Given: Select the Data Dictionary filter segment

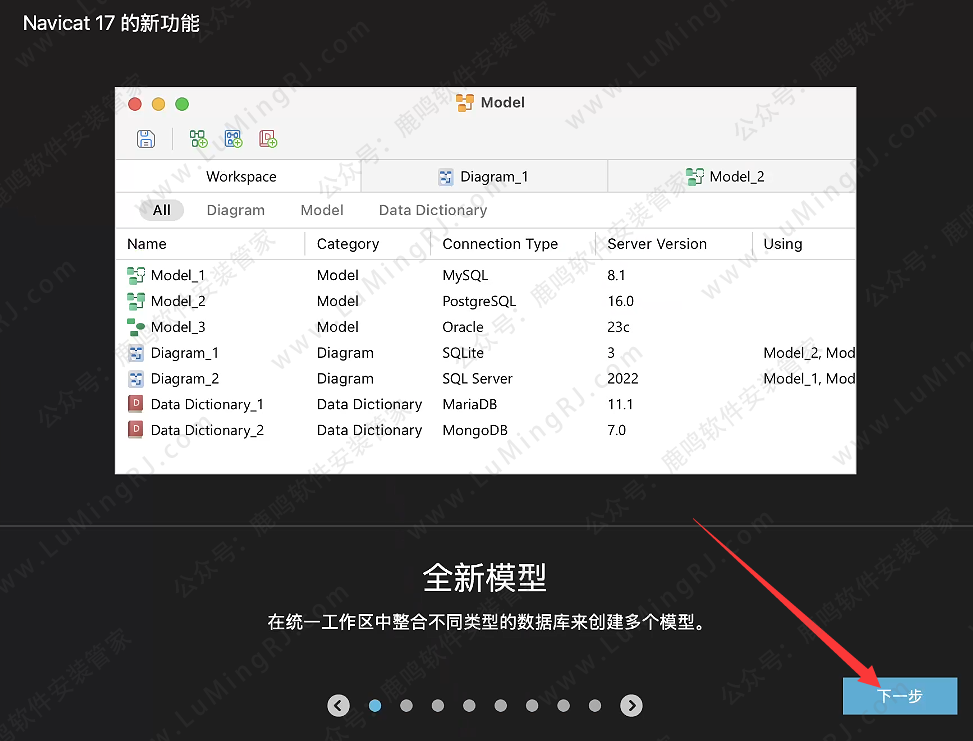Looking at the screenshot, I should point(432,210).
